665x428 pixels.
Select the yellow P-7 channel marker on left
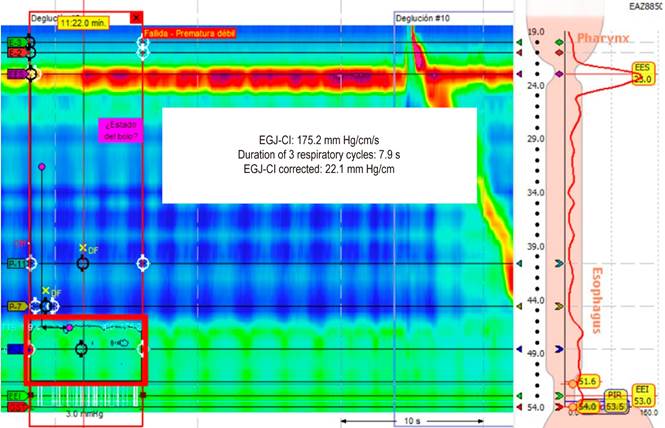(16, 306)
